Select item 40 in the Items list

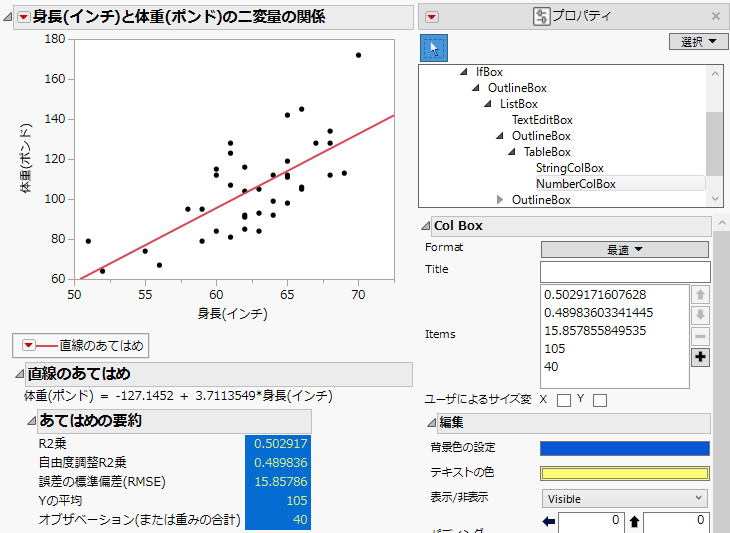(x=551, y=366)
